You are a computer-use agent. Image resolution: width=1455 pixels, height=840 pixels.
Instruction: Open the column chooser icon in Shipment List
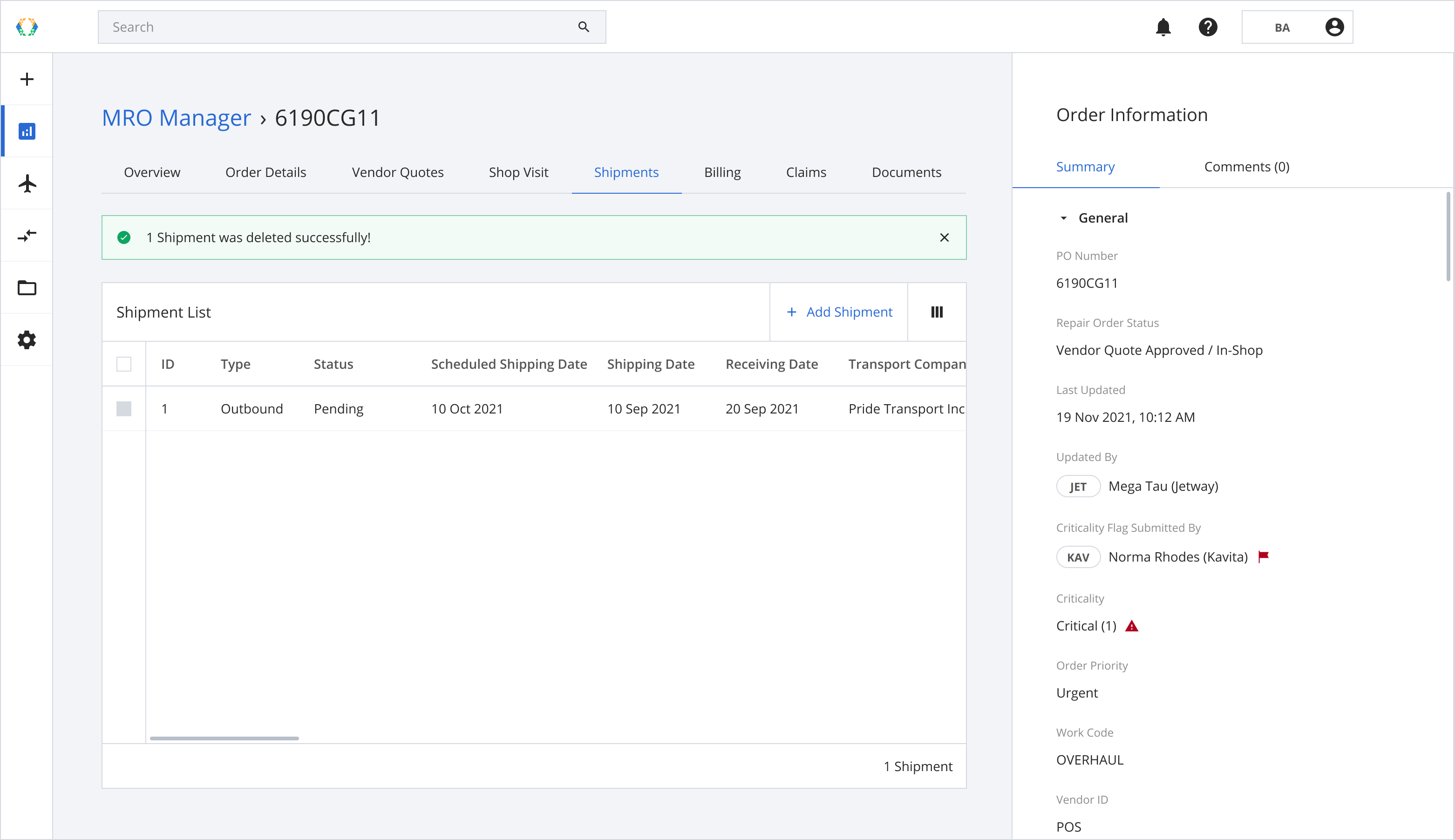tap(937, 312)
